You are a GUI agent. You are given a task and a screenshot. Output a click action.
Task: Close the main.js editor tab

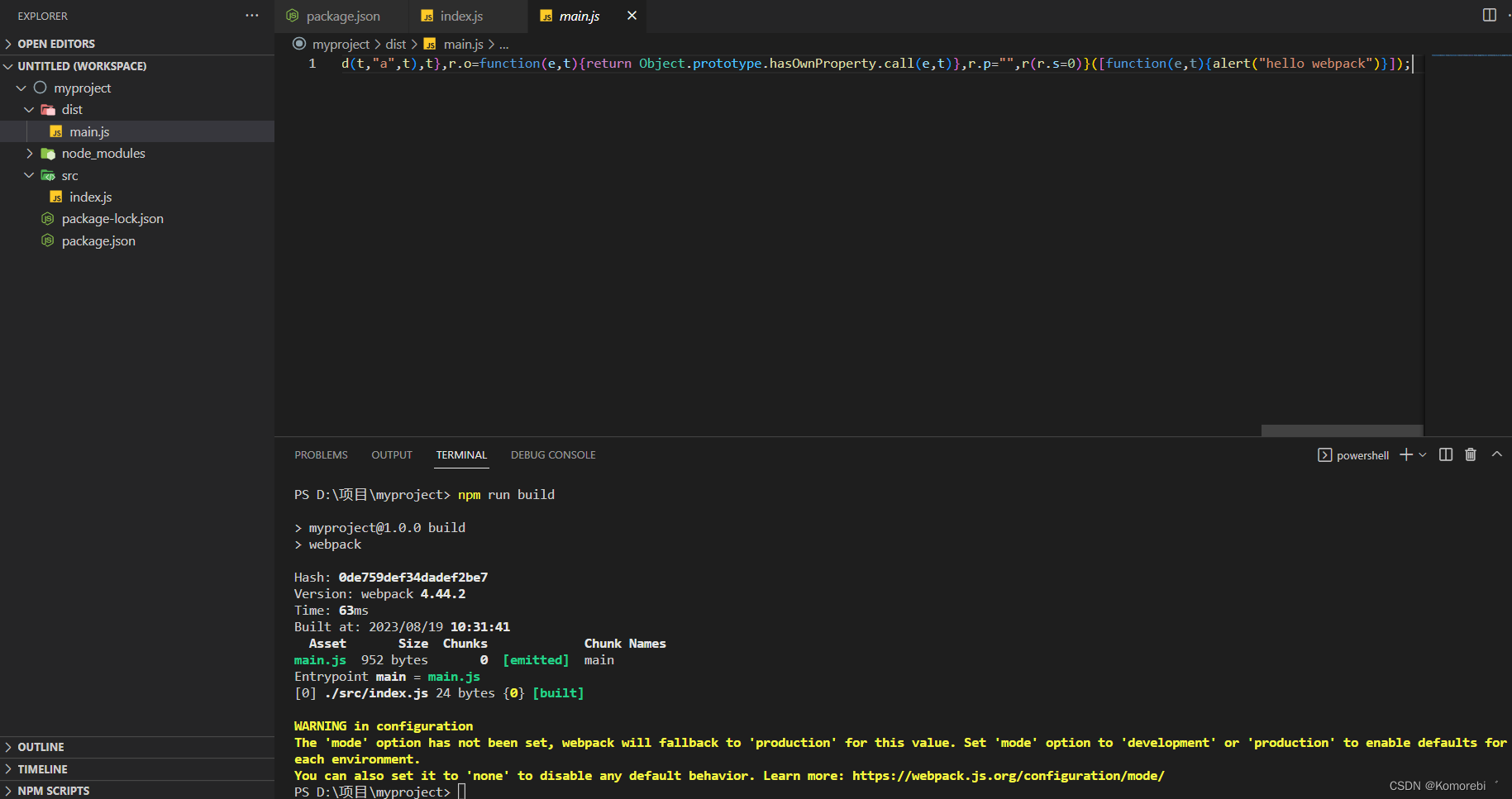632,16
